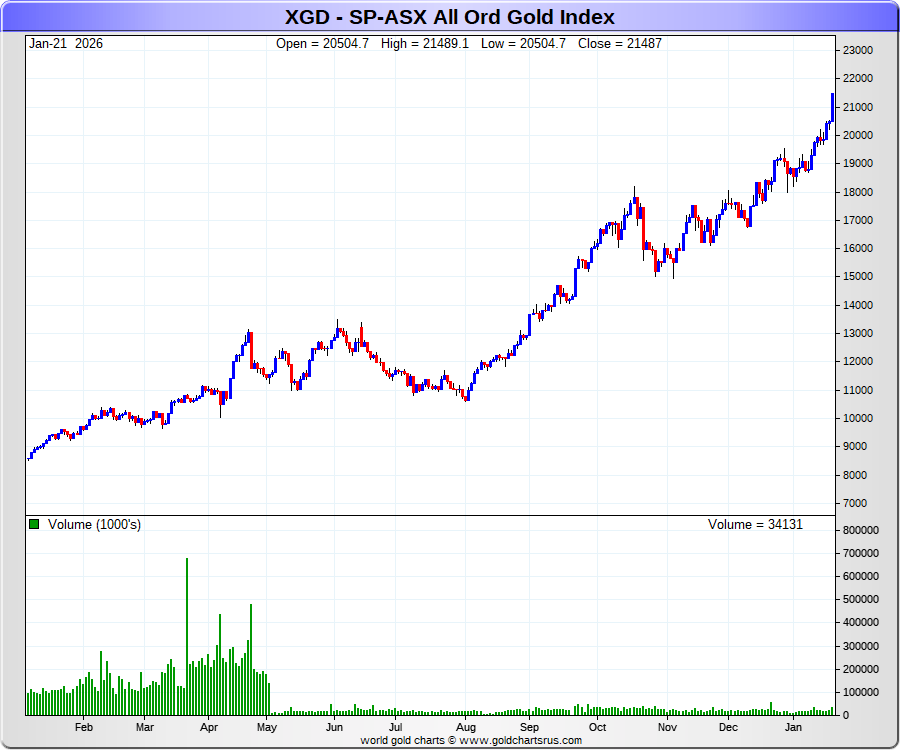Click the www.goldchartsrus.com footer link
Viewport: 900px width, 750px height.
pos(520,741)
